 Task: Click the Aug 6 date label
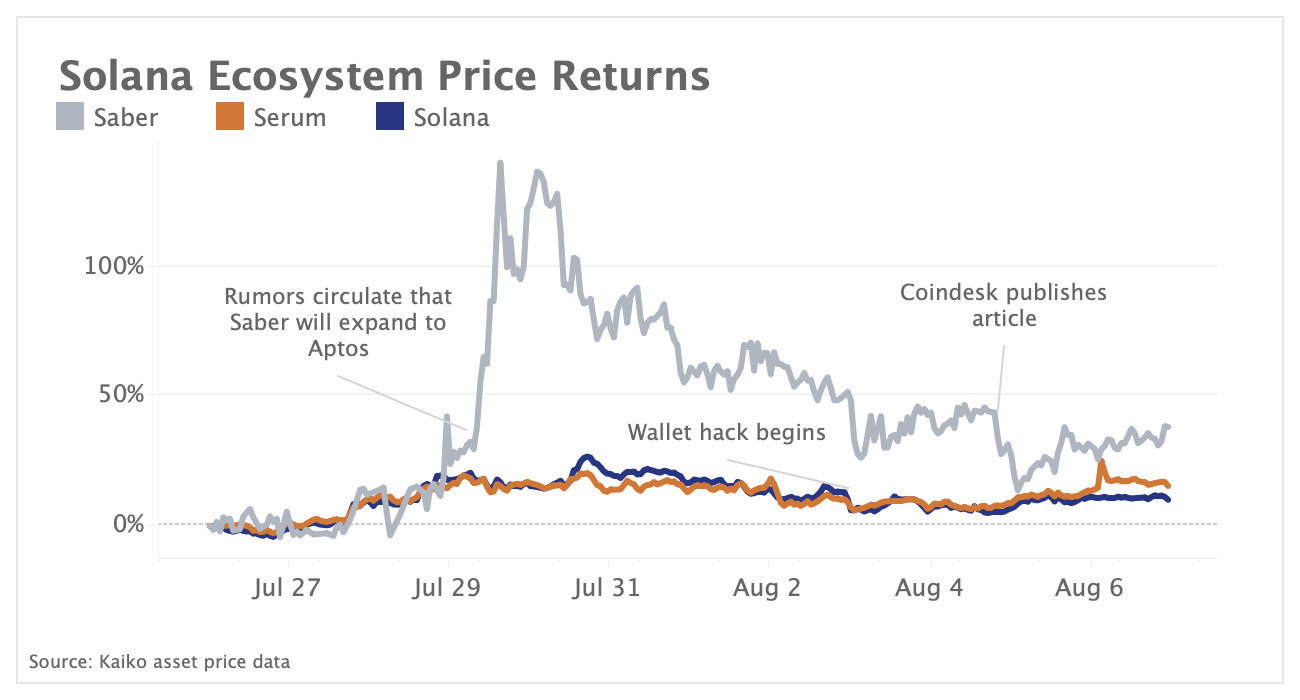(x=1089, y=589)
